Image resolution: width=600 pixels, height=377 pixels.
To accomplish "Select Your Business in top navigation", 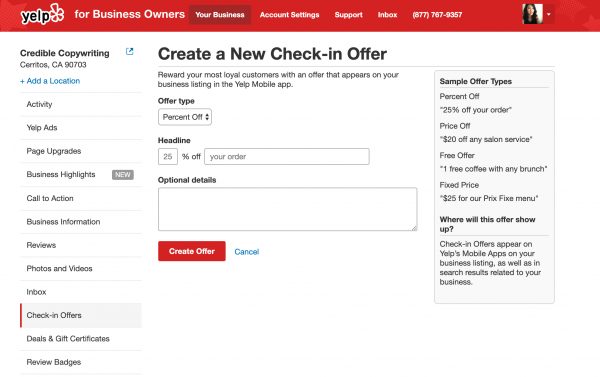I will (x=220, y=15).
